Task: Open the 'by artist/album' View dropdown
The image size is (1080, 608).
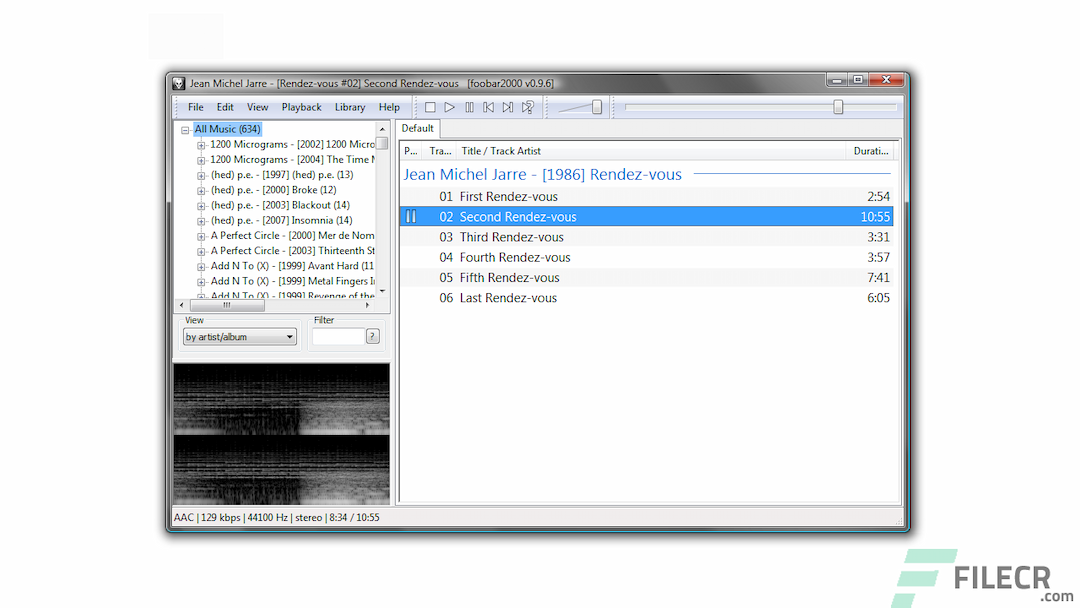Action: coord(292,336)
